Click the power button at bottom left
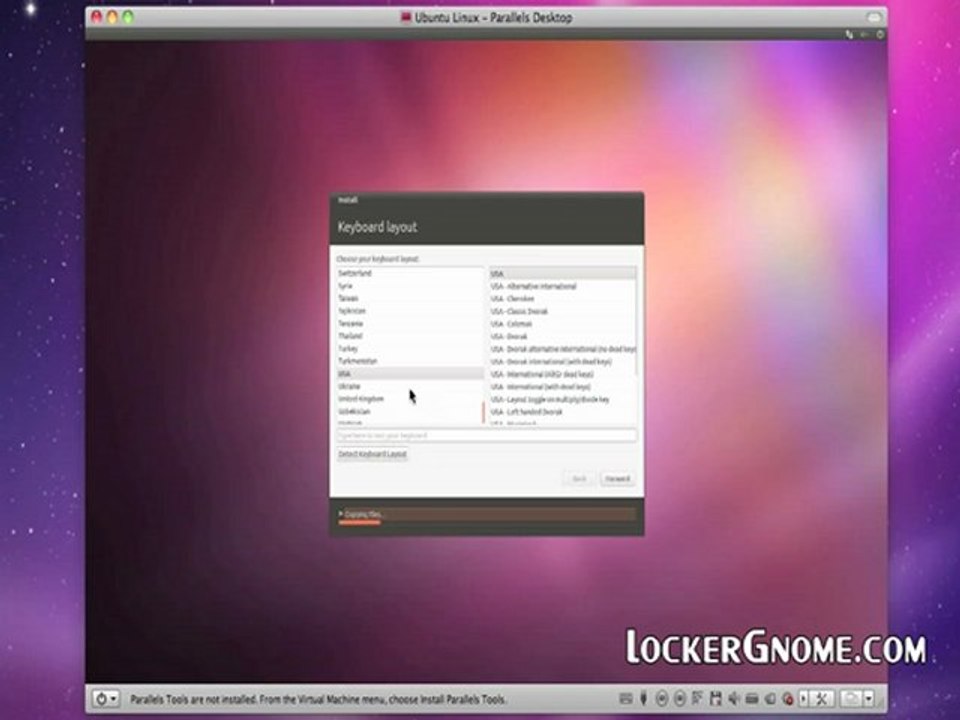This screenshot has width=960, height=720. tap(101, 699)
